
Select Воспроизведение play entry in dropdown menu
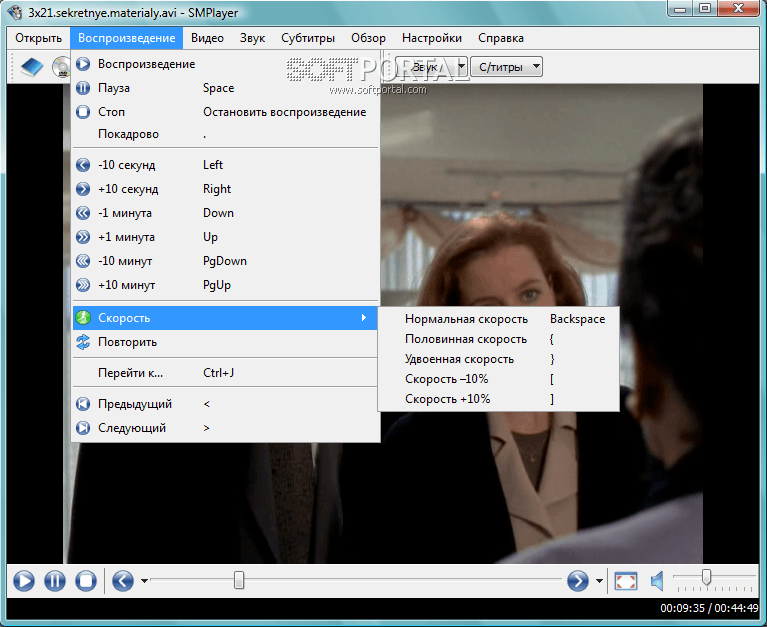pyautogui.click(x=225, y=64)
